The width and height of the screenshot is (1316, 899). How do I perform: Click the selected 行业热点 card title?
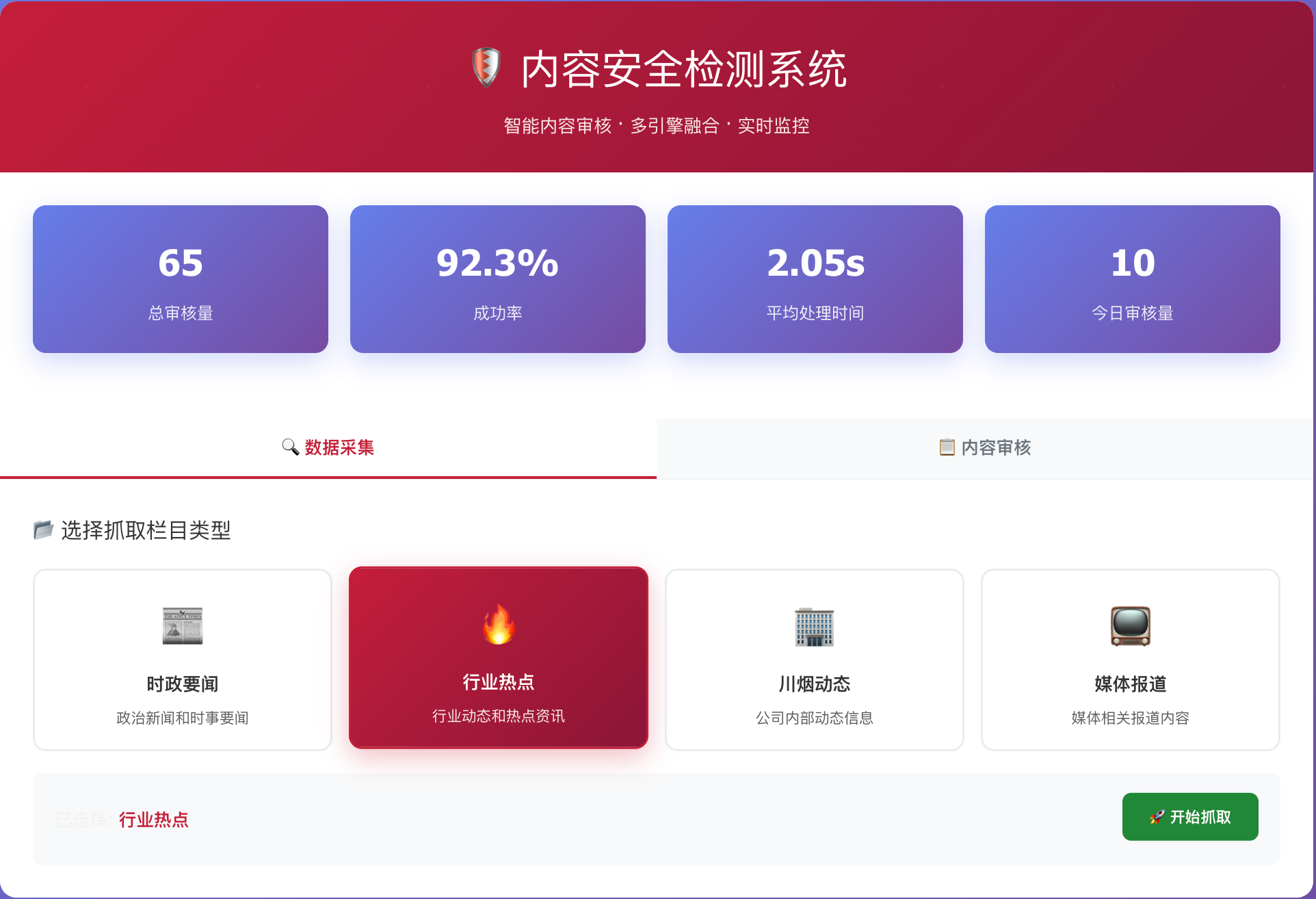(499, 682)
